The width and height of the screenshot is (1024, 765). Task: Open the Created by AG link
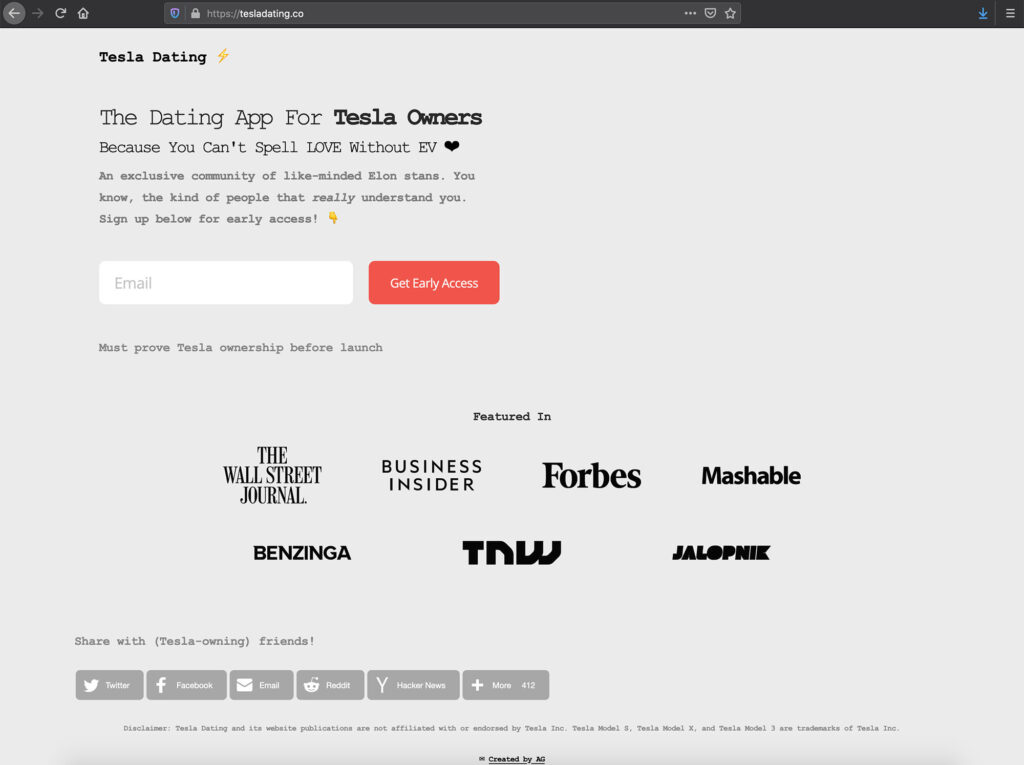tap(517, 759)
